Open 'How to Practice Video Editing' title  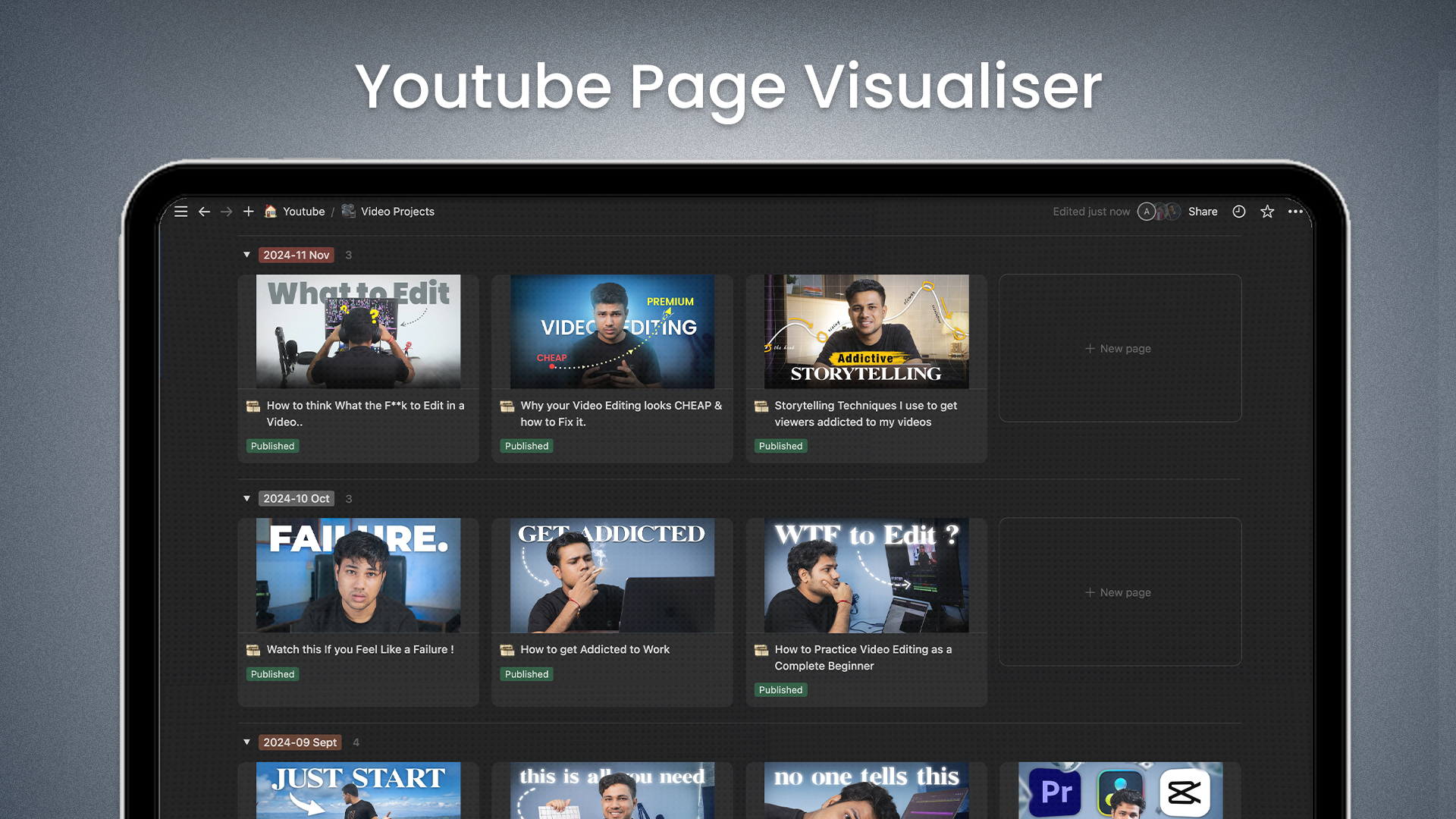click(x=863, y=657)
